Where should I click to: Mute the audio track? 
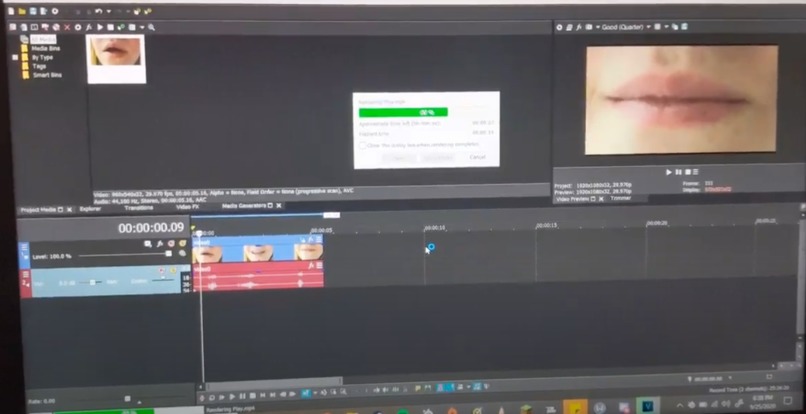tap(161, 271)
